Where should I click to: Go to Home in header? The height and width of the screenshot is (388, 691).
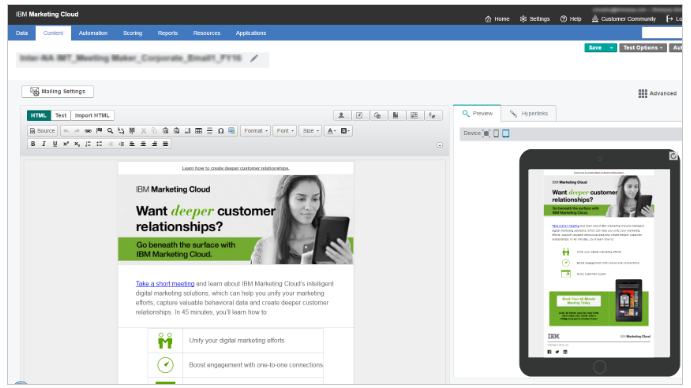point(497,19)
